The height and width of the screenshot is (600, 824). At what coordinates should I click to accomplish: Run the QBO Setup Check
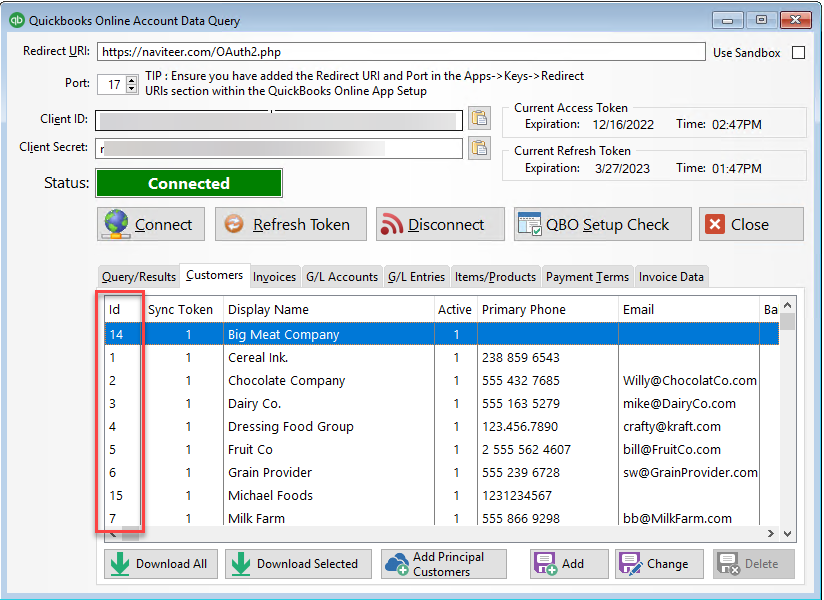602,224
